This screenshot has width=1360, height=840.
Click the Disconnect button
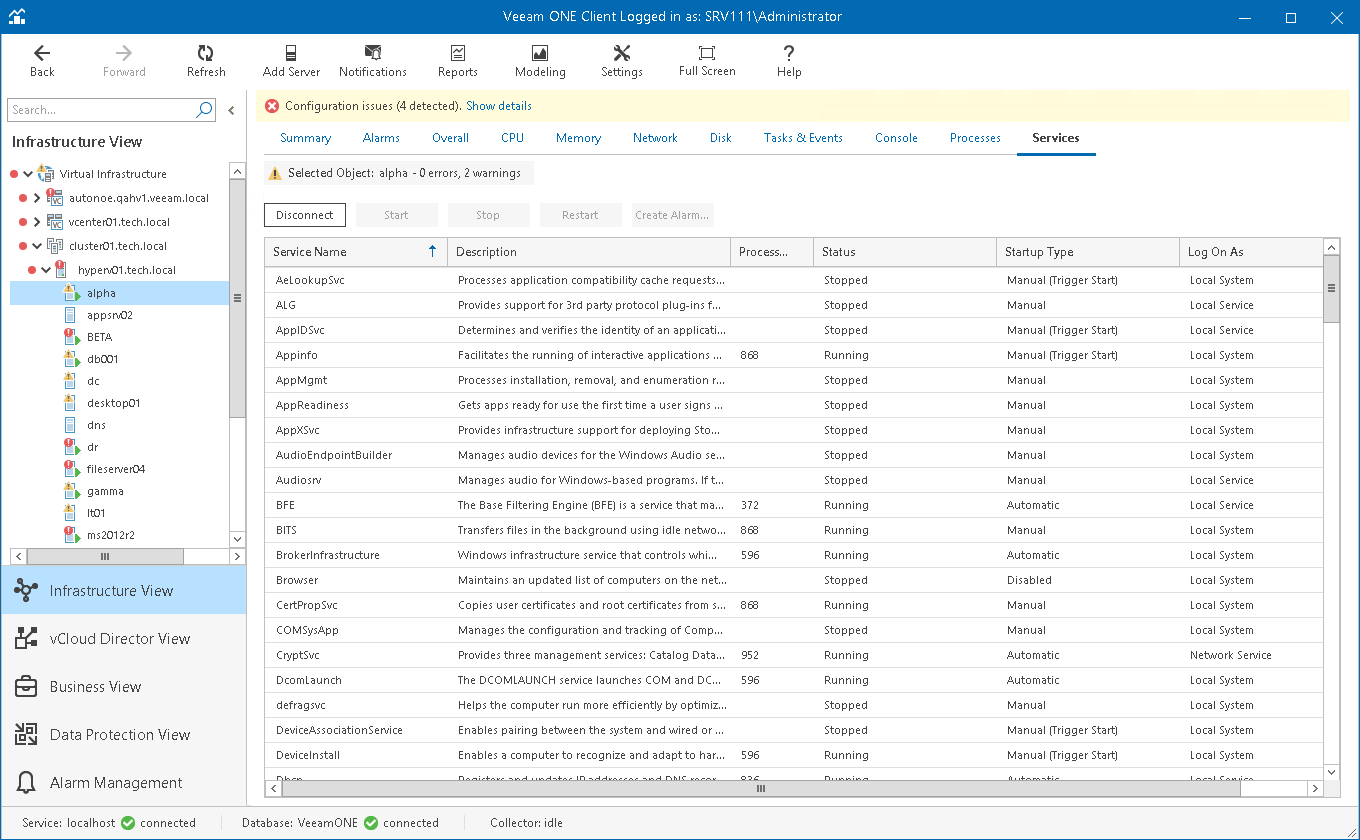click(305, 215)
